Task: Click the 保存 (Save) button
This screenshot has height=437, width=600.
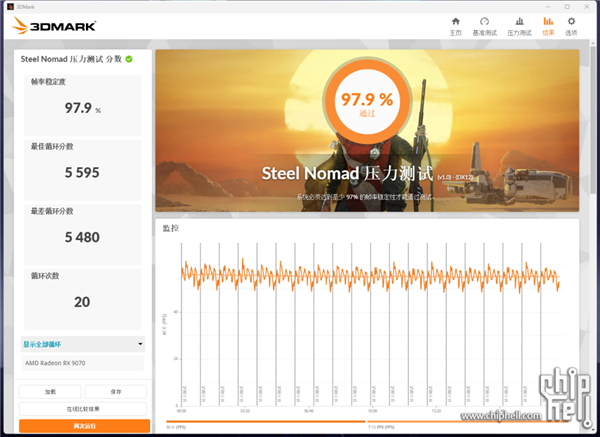Action: click(116, 391)
